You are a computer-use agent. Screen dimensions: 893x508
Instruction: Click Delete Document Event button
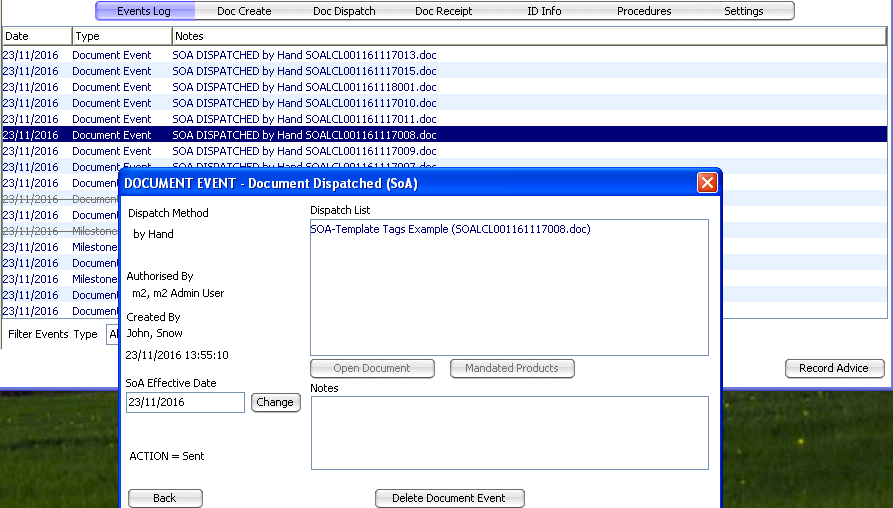[449, 498]
